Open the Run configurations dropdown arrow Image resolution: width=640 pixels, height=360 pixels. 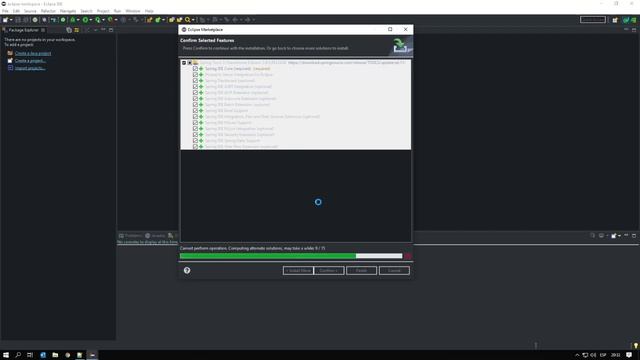(x=91, y=20)
